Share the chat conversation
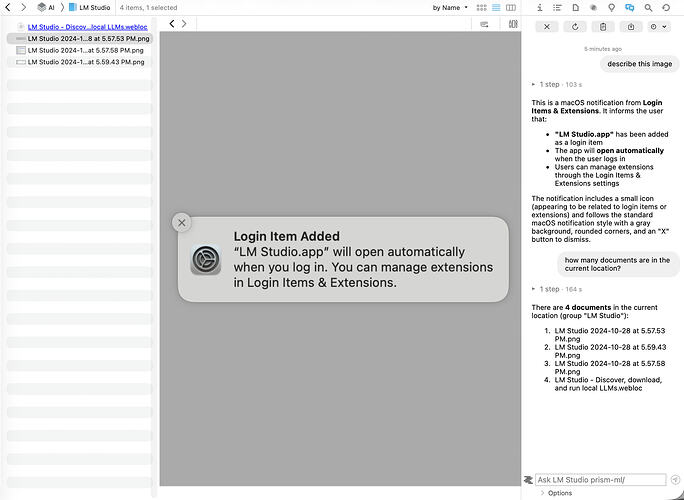Screen dimensions: 684x500 (631, 27)
